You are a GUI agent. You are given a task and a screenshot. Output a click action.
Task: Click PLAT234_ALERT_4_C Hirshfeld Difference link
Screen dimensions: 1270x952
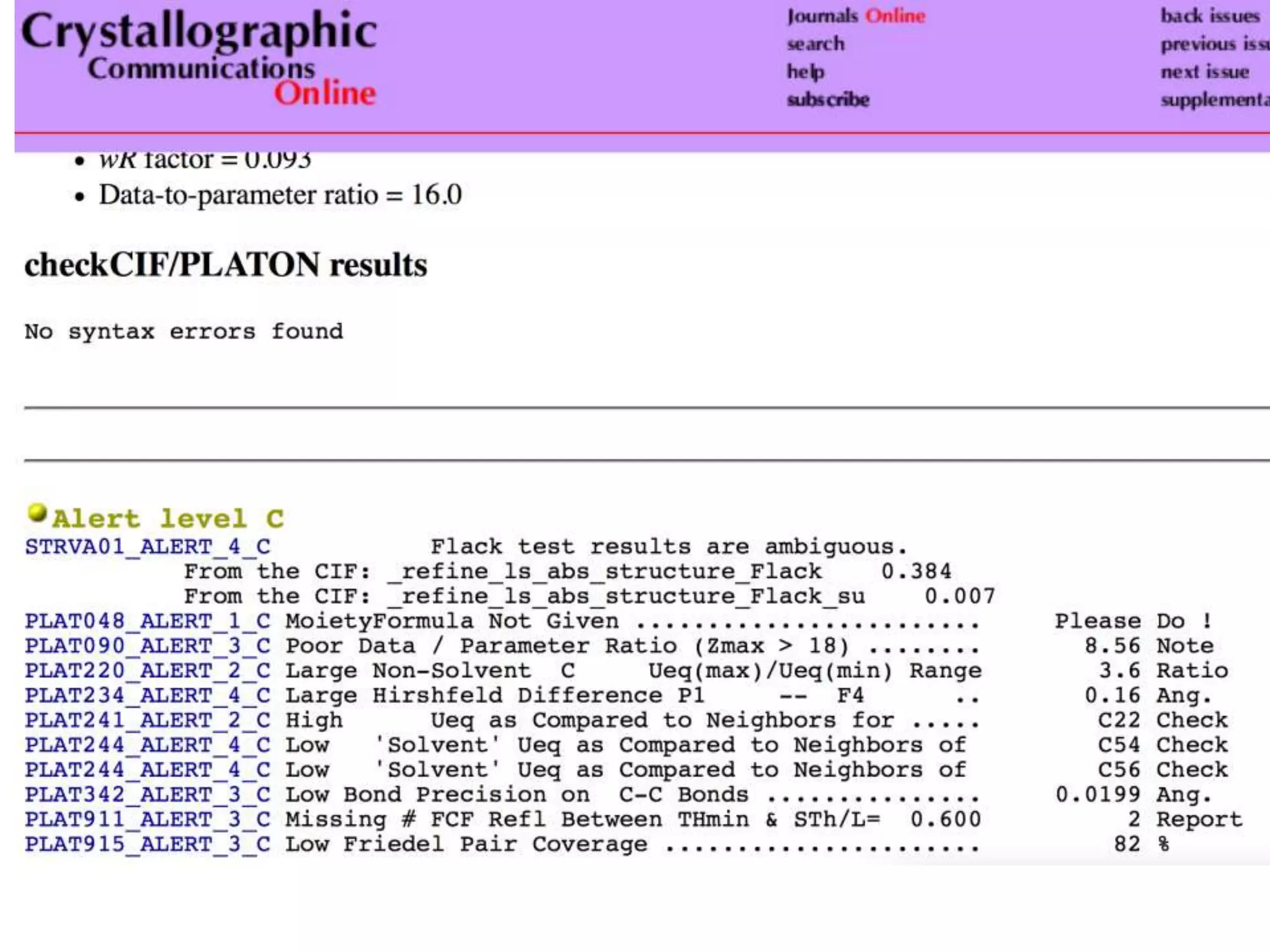click(x=148, y=696)
